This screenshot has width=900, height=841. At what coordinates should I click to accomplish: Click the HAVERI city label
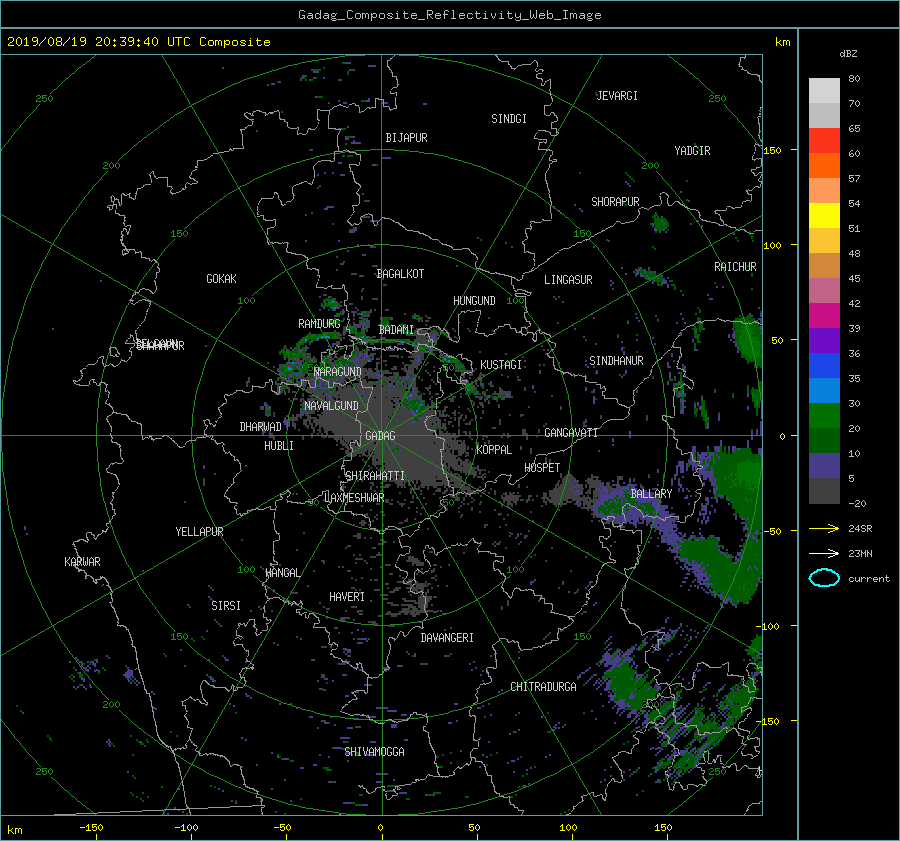347,597
